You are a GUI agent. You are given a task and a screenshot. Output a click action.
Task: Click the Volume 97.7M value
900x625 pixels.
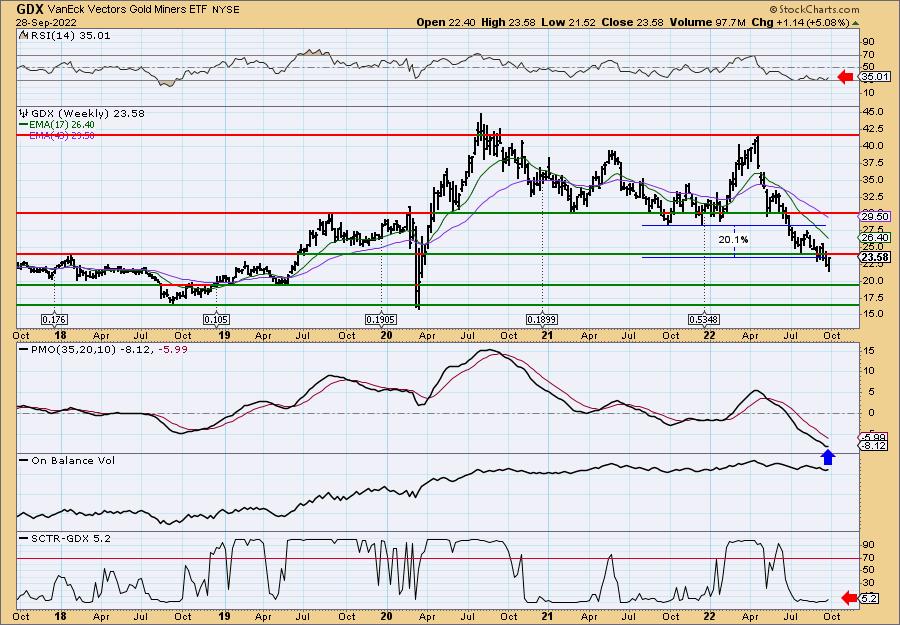click(x=707, y=22)
